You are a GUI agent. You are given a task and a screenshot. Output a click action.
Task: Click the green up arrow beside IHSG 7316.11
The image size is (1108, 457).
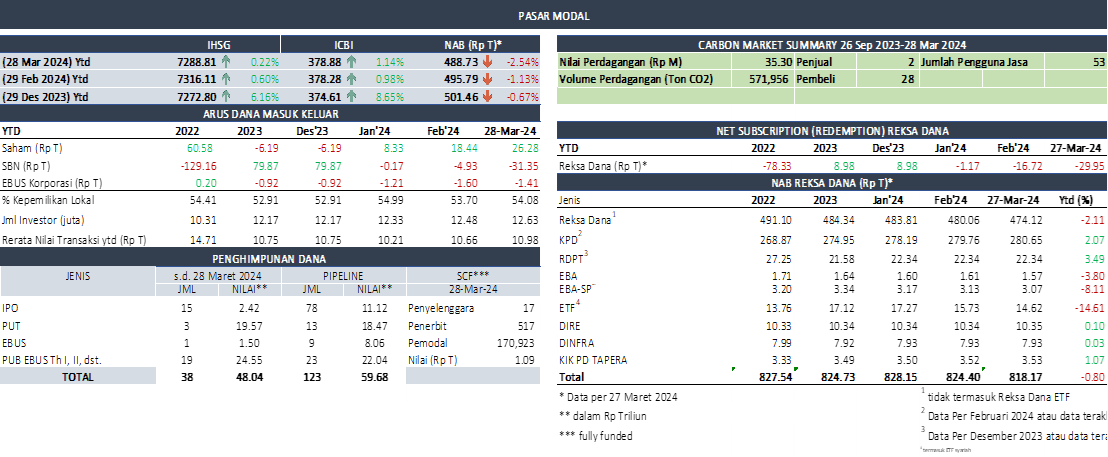coord(226,78)
